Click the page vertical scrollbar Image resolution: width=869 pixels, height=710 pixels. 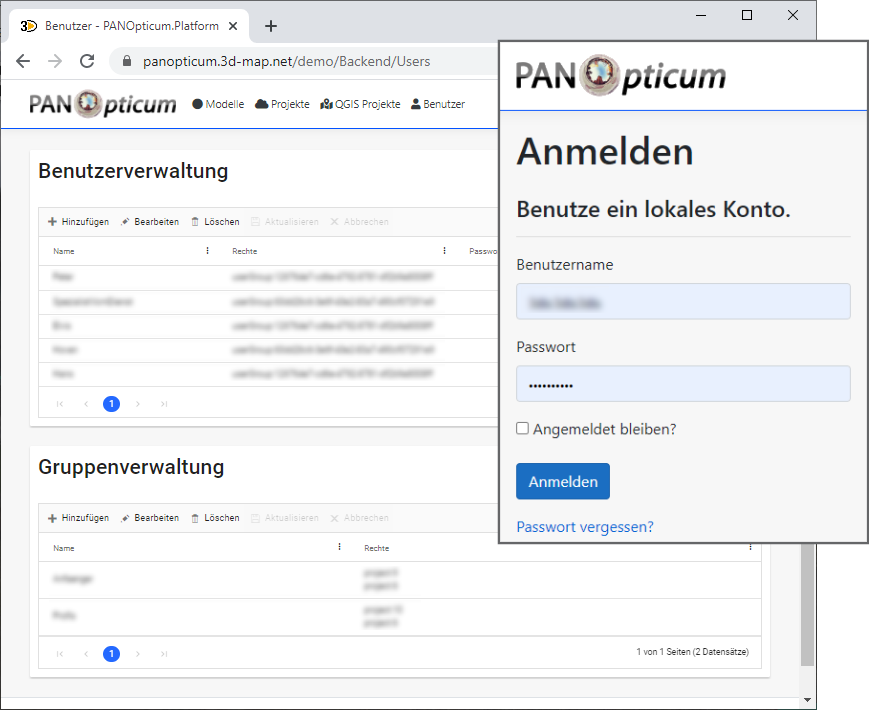click(x=807, y=604)
